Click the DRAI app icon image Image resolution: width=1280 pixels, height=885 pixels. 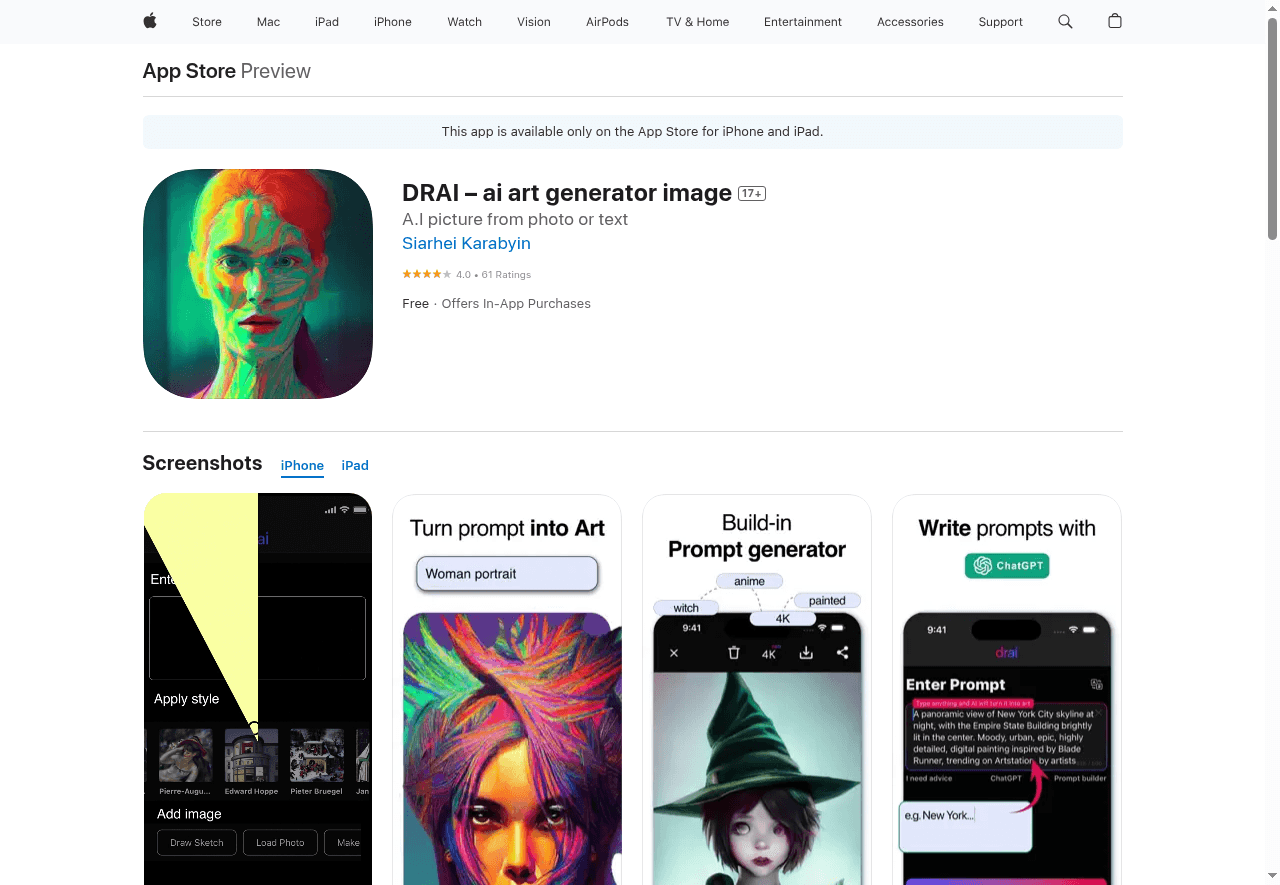click(x=258, y=284)
